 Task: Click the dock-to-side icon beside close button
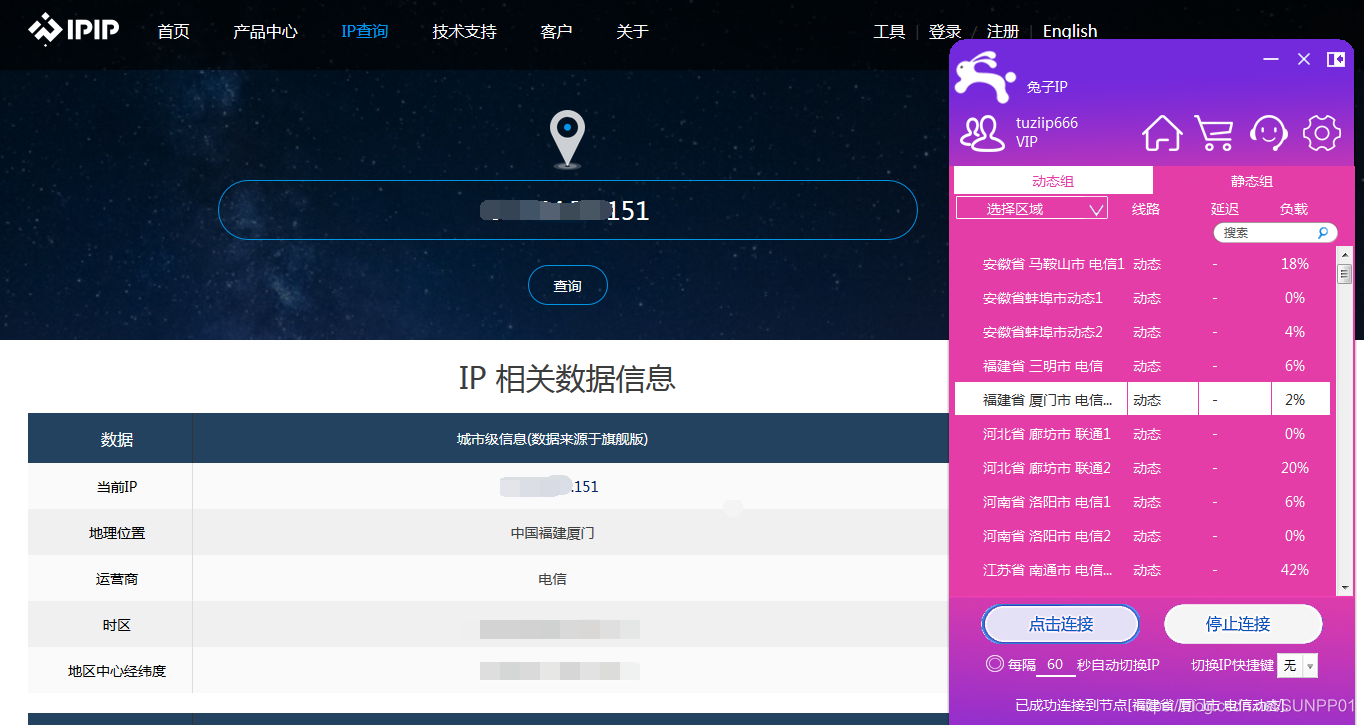point(1335,59)
